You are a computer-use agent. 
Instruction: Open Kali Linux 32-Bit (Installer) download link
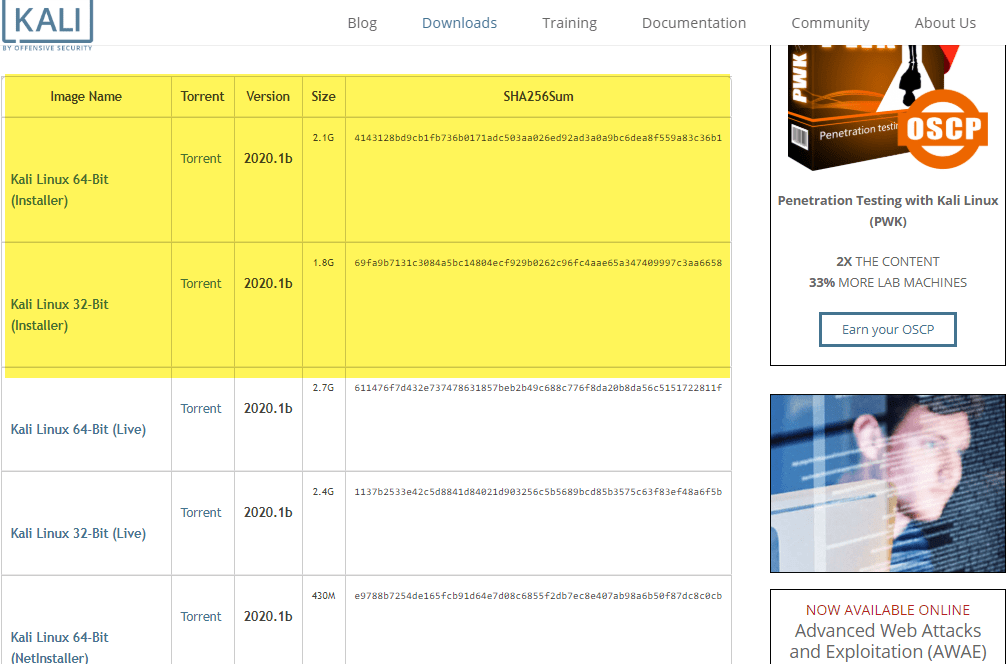60,315
